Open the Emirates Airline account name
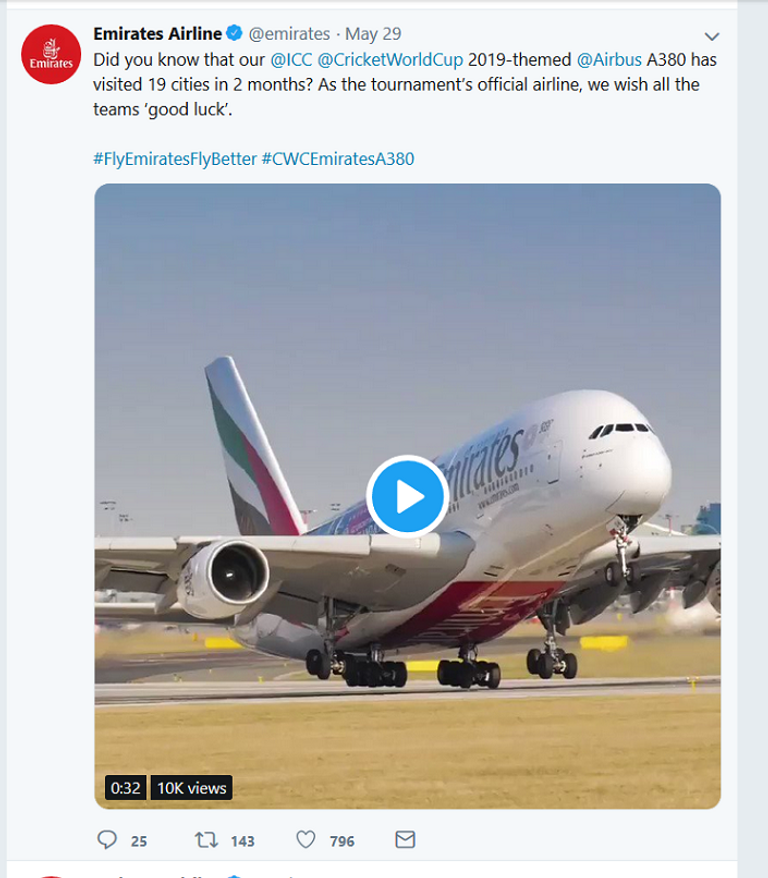 click(x=157, y=34)
